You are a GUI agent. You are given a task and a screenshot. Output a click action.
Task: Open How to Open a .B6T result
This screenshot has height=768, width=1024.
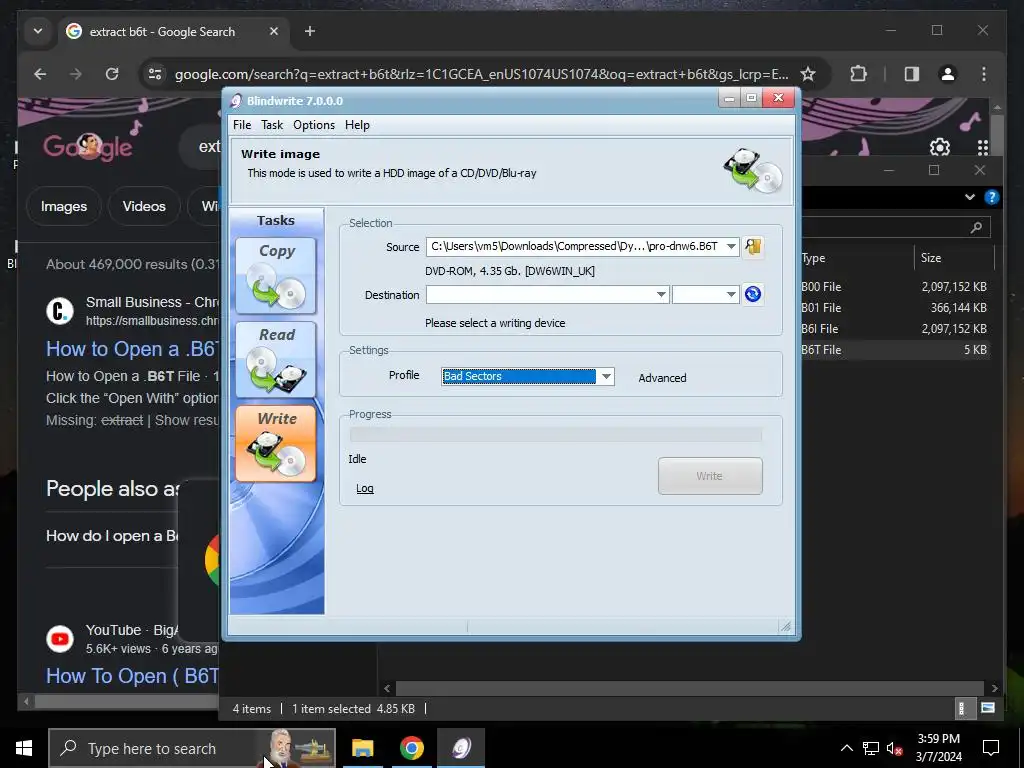click(x=133, y=349)
